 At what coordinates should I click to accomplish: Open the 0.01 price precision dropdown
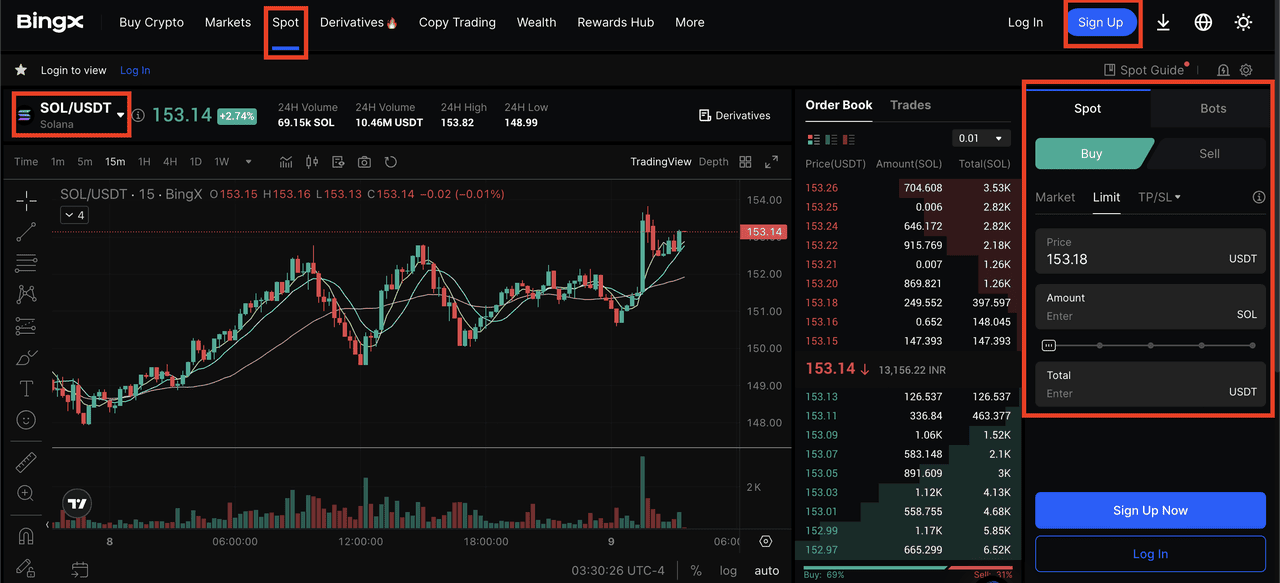point(982,139)
